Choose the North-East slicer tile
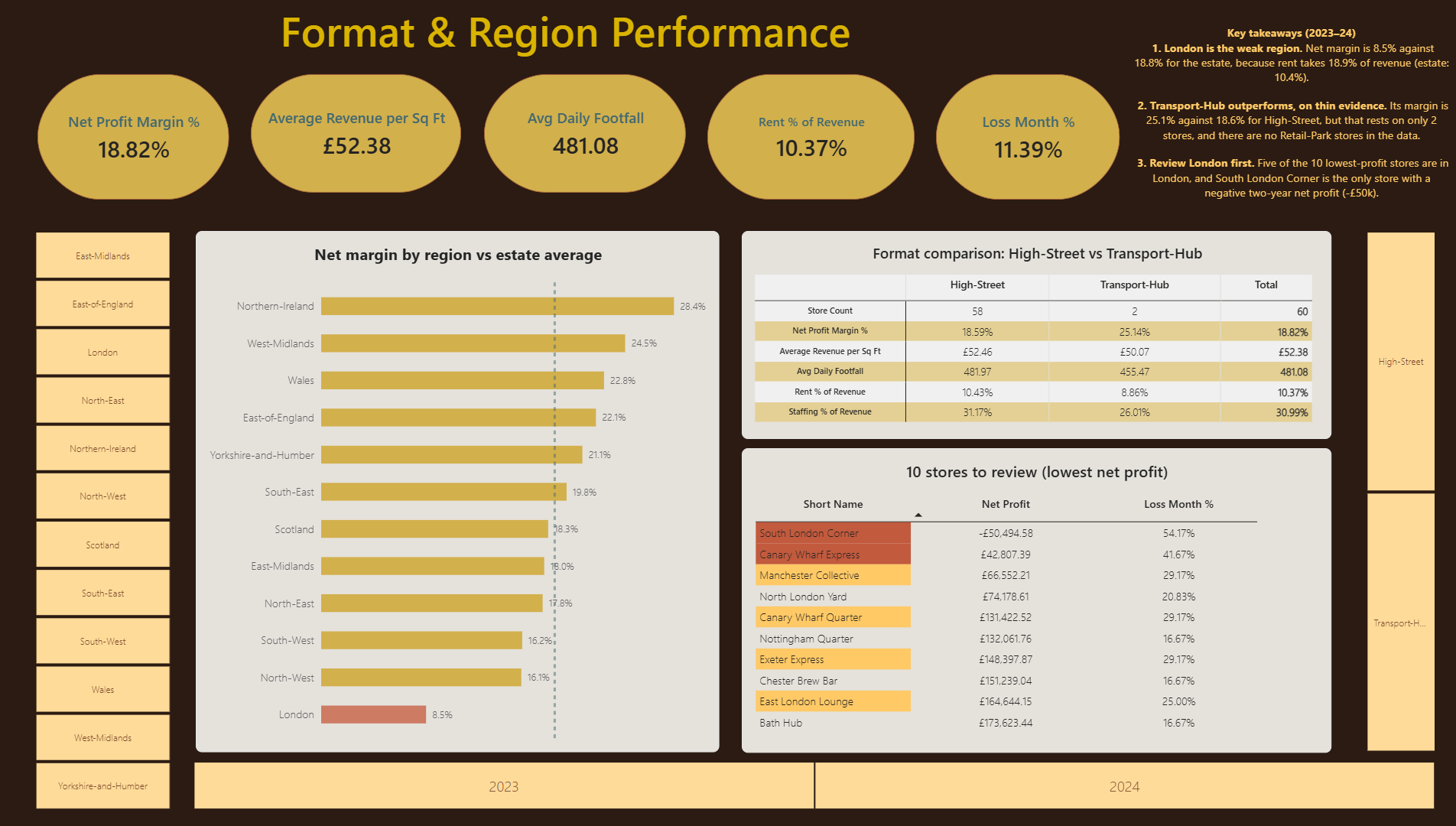This screenshot has width=1456, height=826. click(102, 400)
